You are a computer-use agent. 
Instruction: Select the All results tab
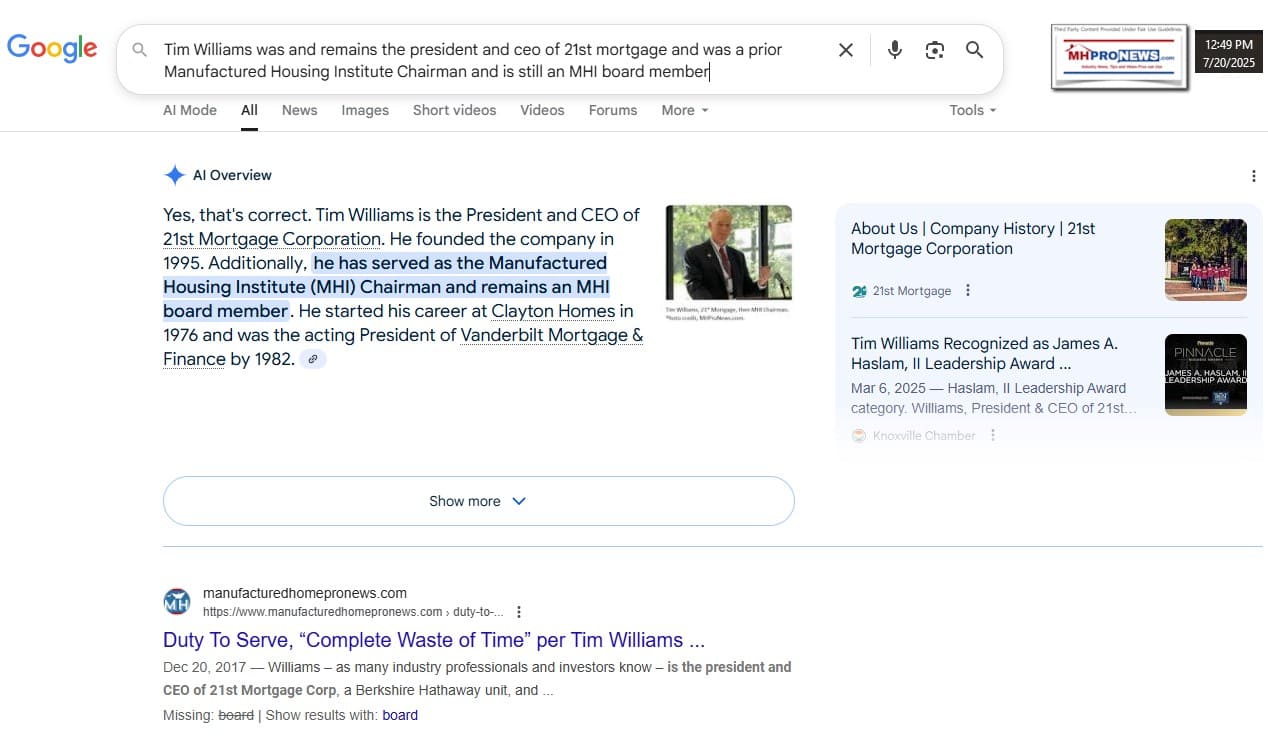click(249, 110)
